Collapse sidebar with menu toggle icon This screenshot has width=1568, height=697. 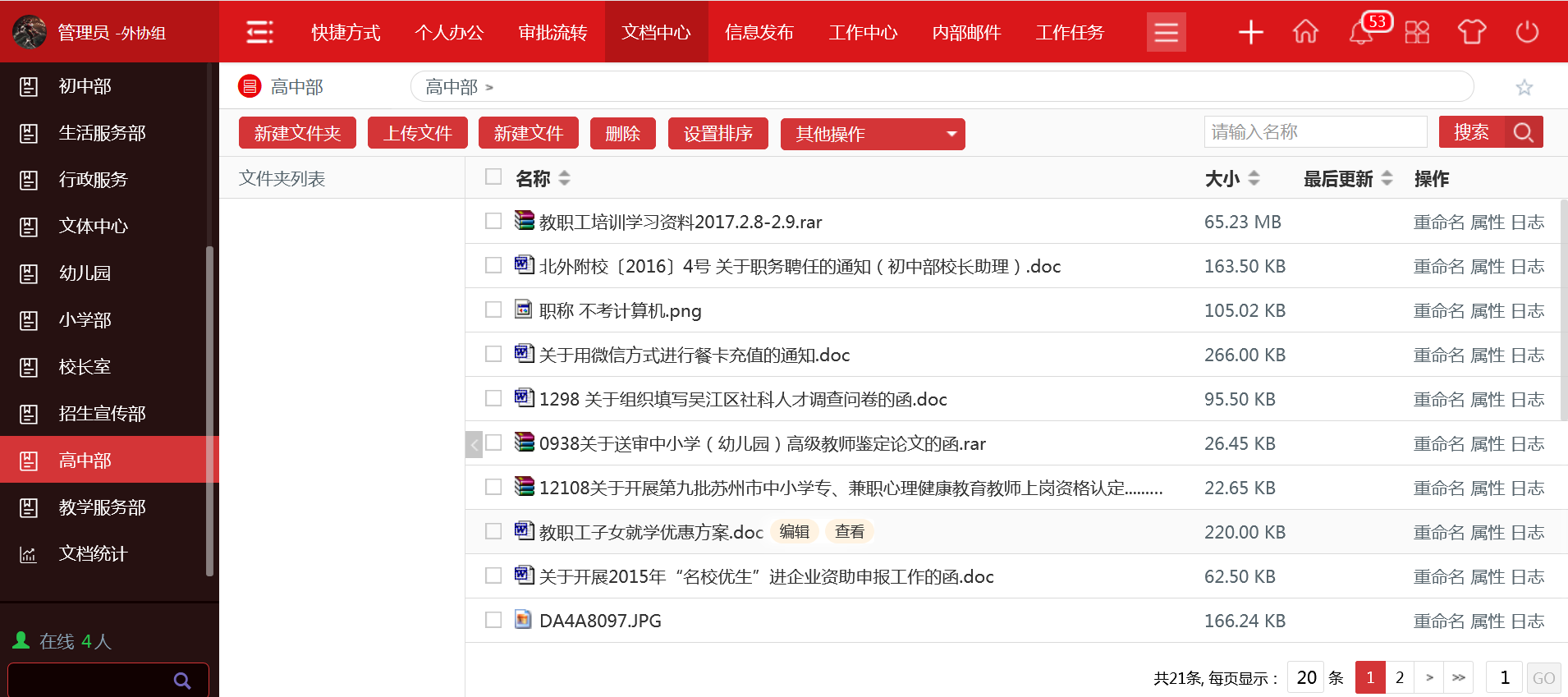pyautogui.click(x=259, y=32)
